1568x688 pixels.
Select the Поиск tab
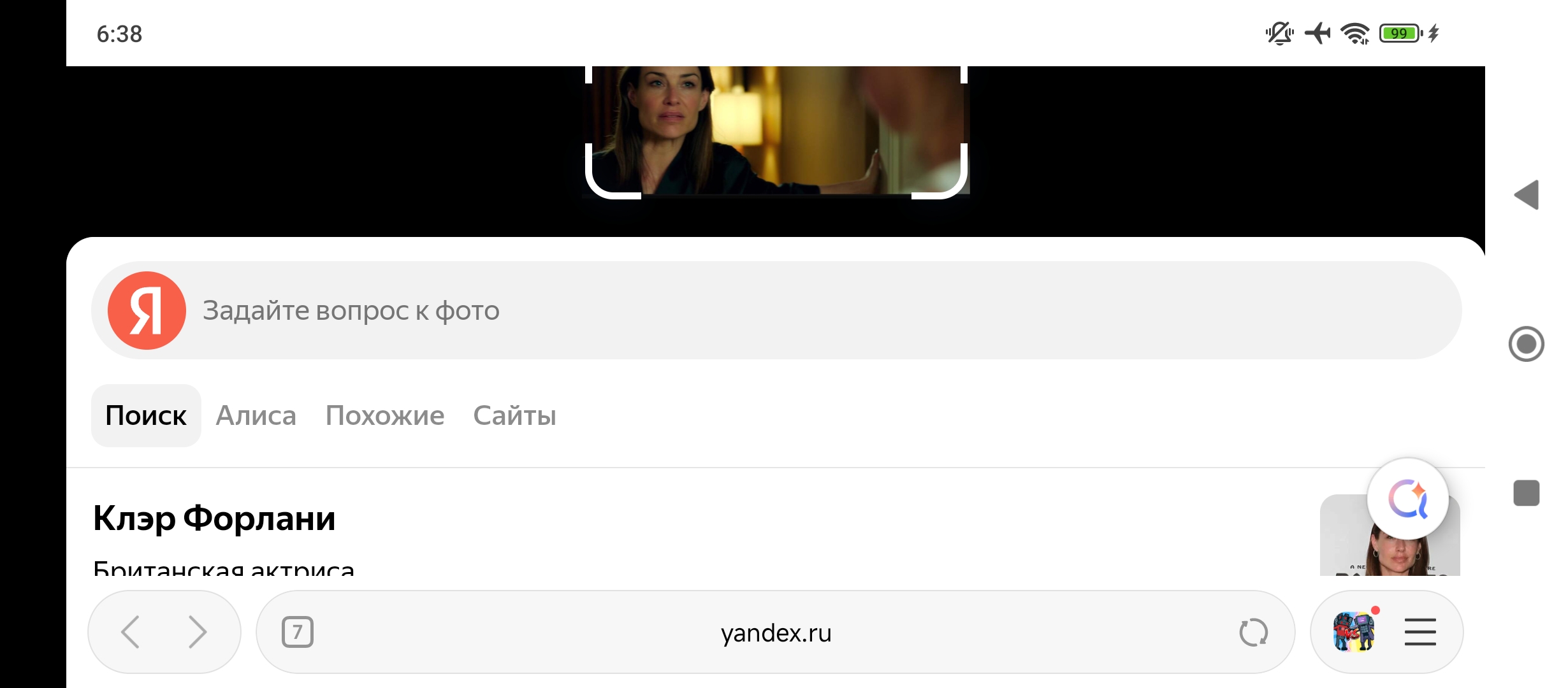(146, 415)
